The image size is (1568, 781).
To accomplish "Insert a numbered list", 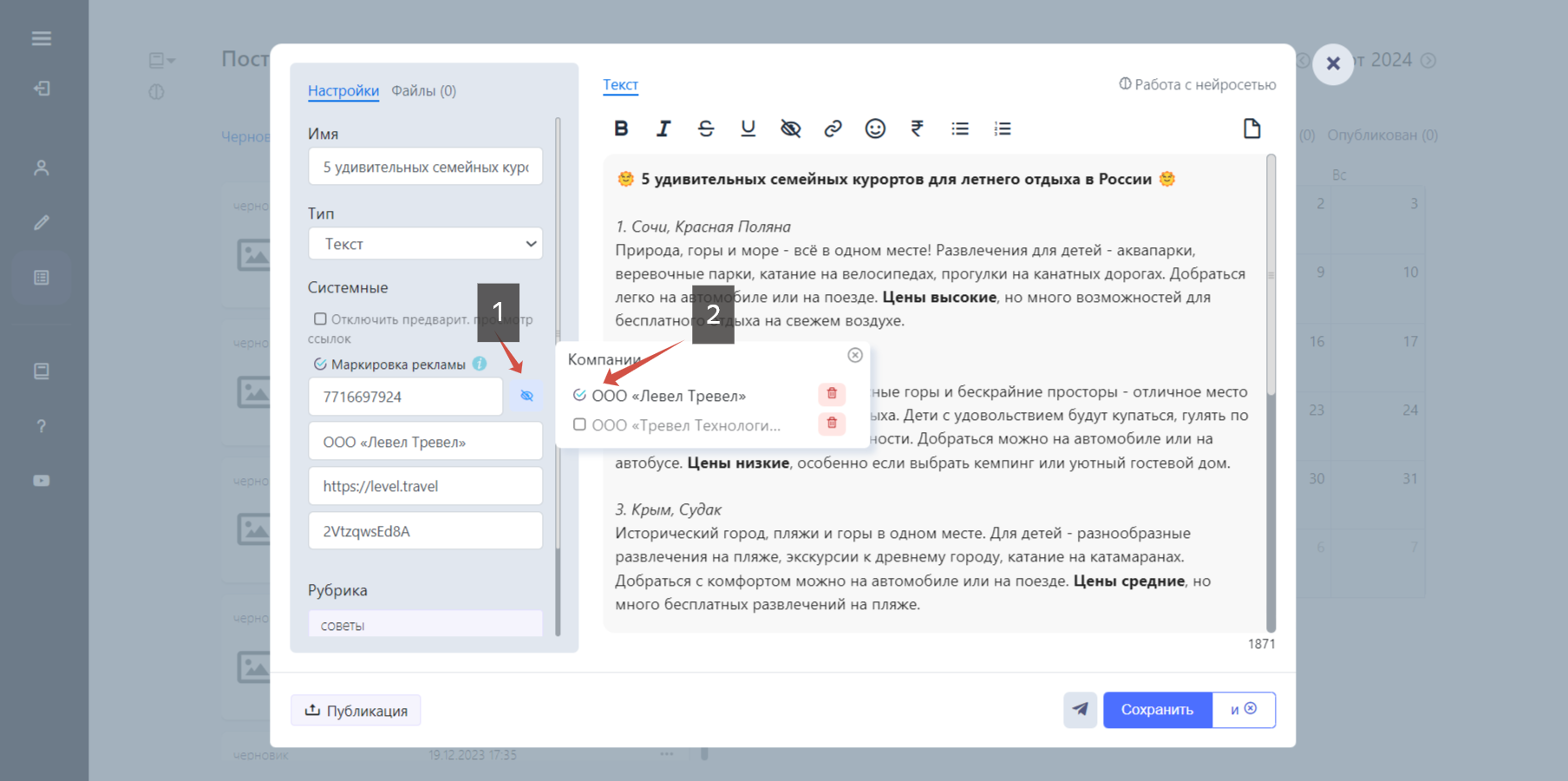I will tap(1003, 128).
